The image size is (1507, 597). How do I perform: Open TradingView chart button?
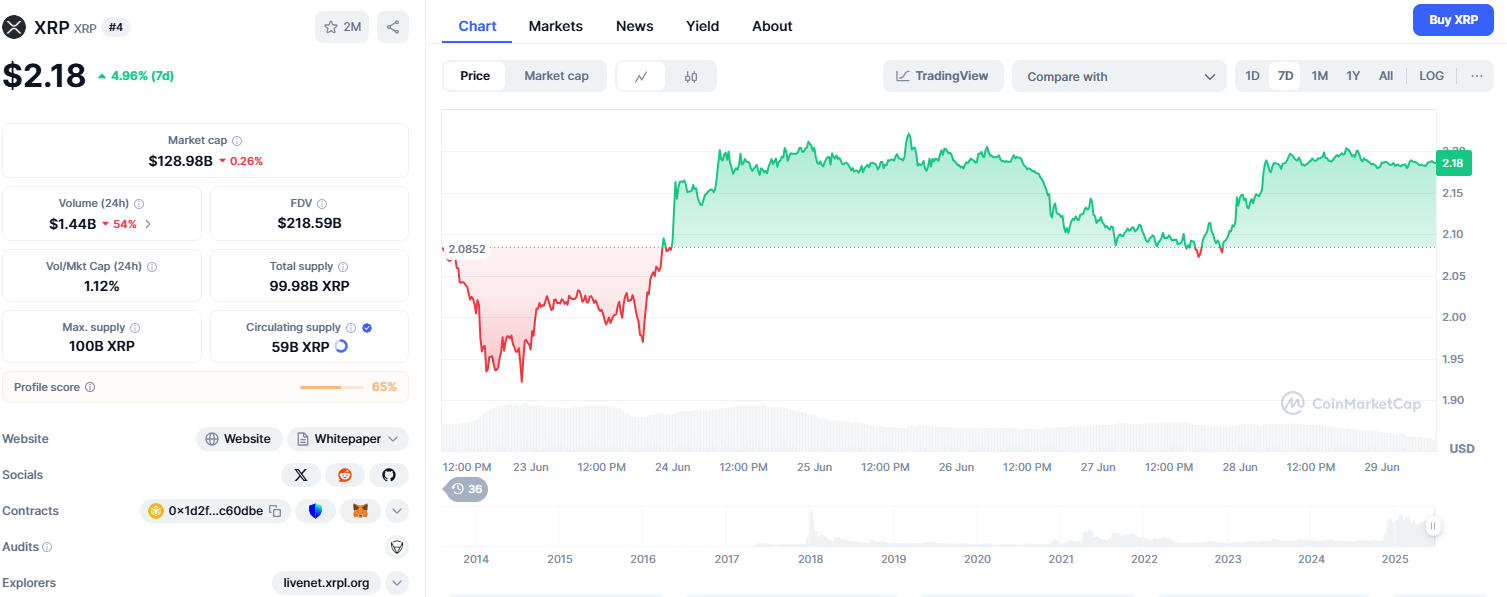pos(943,76)
